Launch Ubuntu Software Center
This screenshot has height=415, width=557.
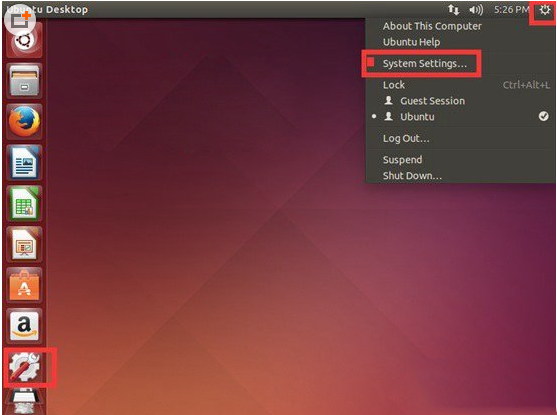pos(24,285)
